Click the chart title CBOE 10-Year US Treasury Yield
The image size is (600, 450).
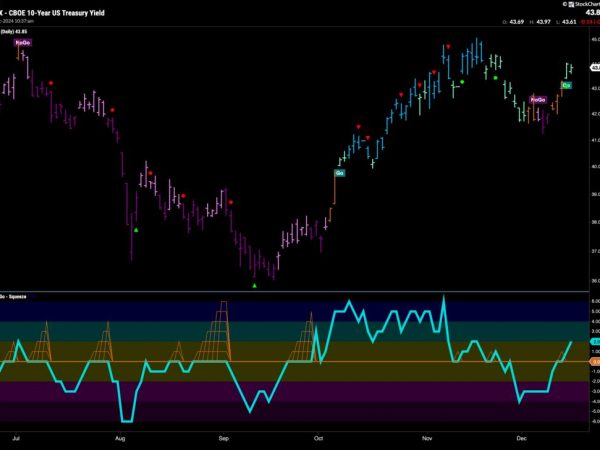(57, 13)
